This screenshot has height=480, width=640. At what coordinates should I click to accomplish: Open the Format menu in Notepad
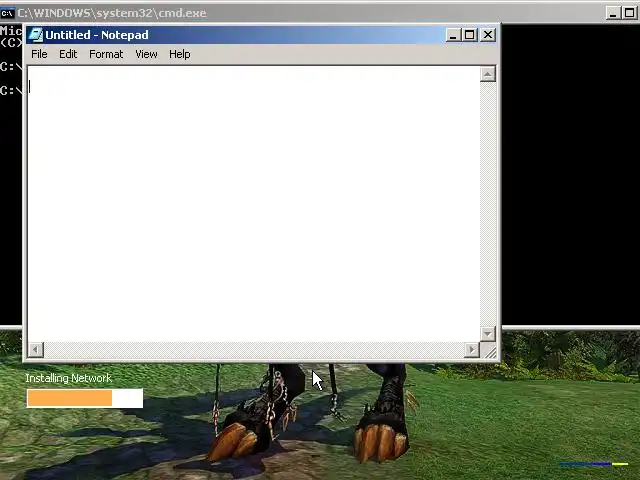pos(106,54)
